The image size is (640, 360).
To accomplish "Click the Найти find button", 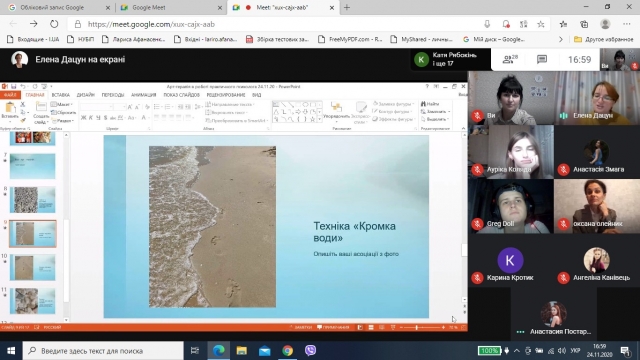I will pos(430,104).
